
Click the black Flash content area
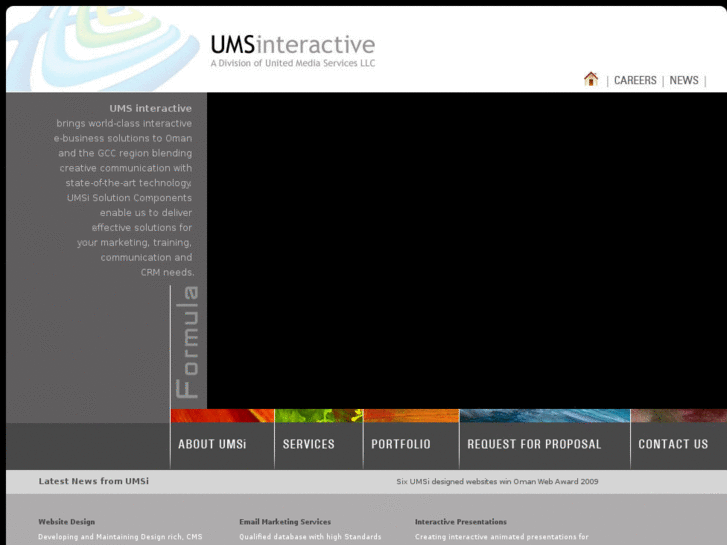tap(467, 250)
